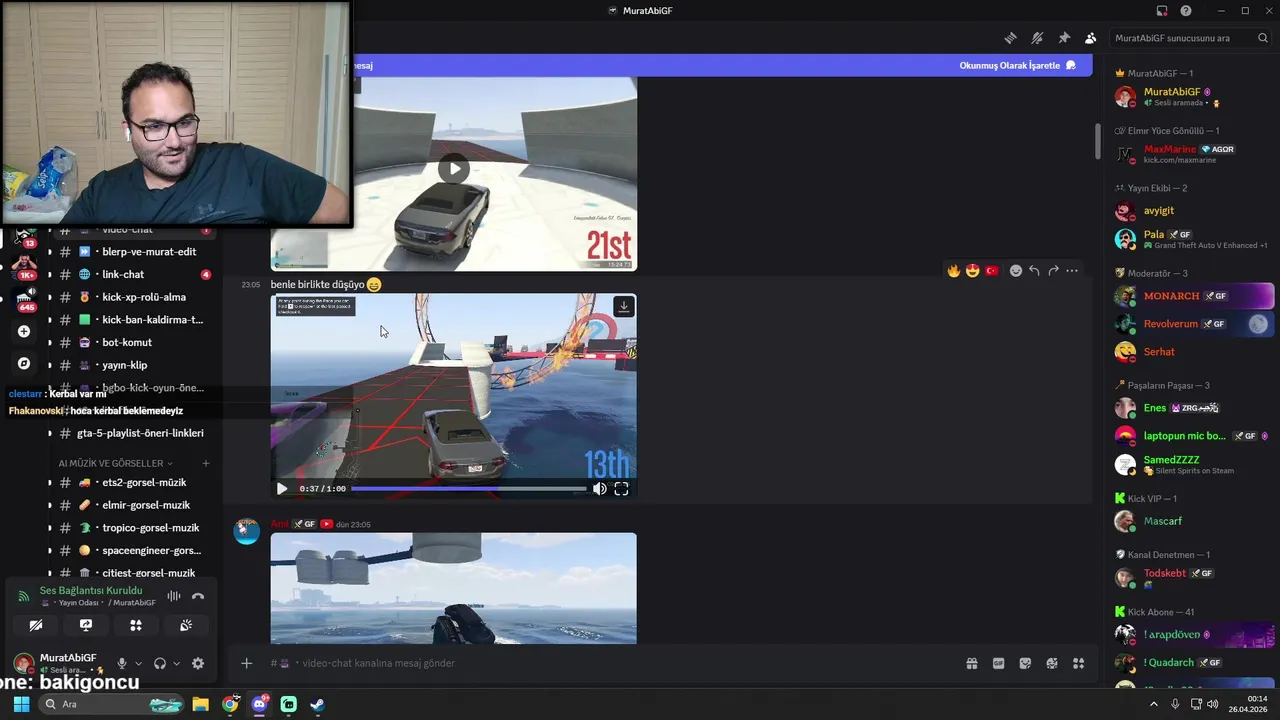Open MONARCH member profile

click(1192, 296)
